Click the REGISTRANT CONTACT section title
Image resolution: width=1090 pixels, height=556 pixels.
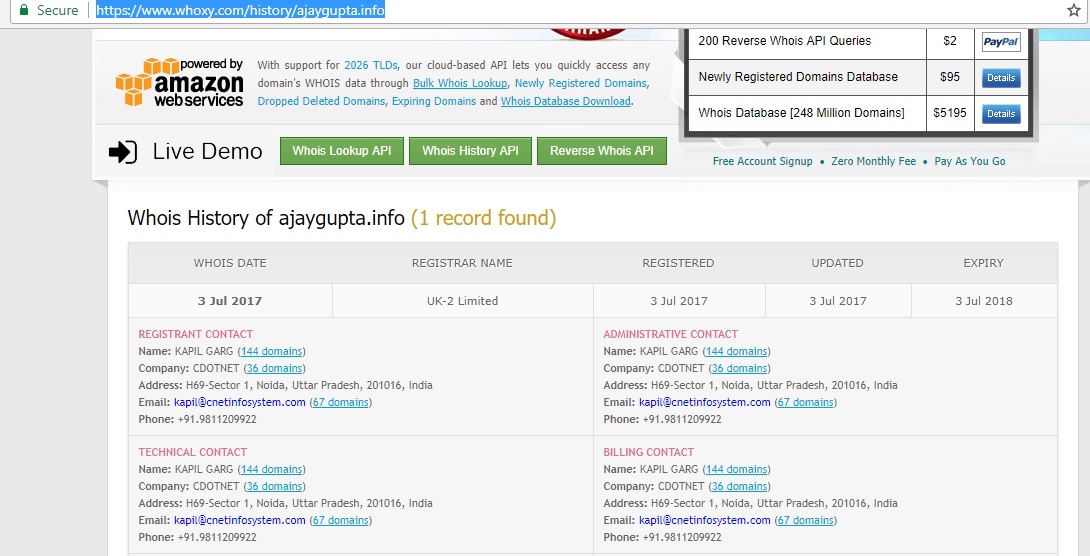[195, 334]
